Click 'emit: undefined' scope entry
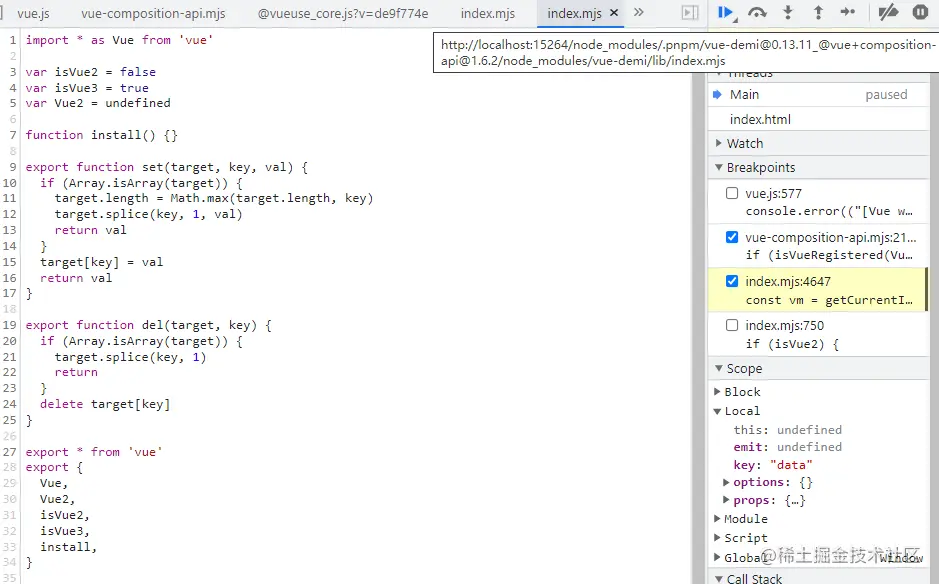The height and width of the screenshot is (584, 939). pos(787,447)
